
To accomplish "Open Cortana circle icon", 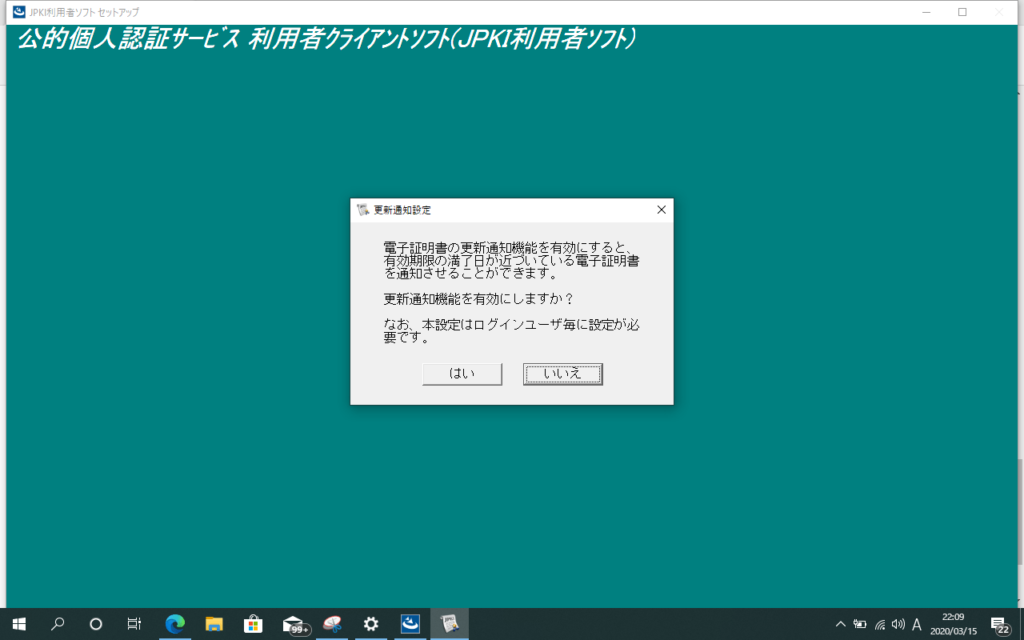I will point(95,624).
